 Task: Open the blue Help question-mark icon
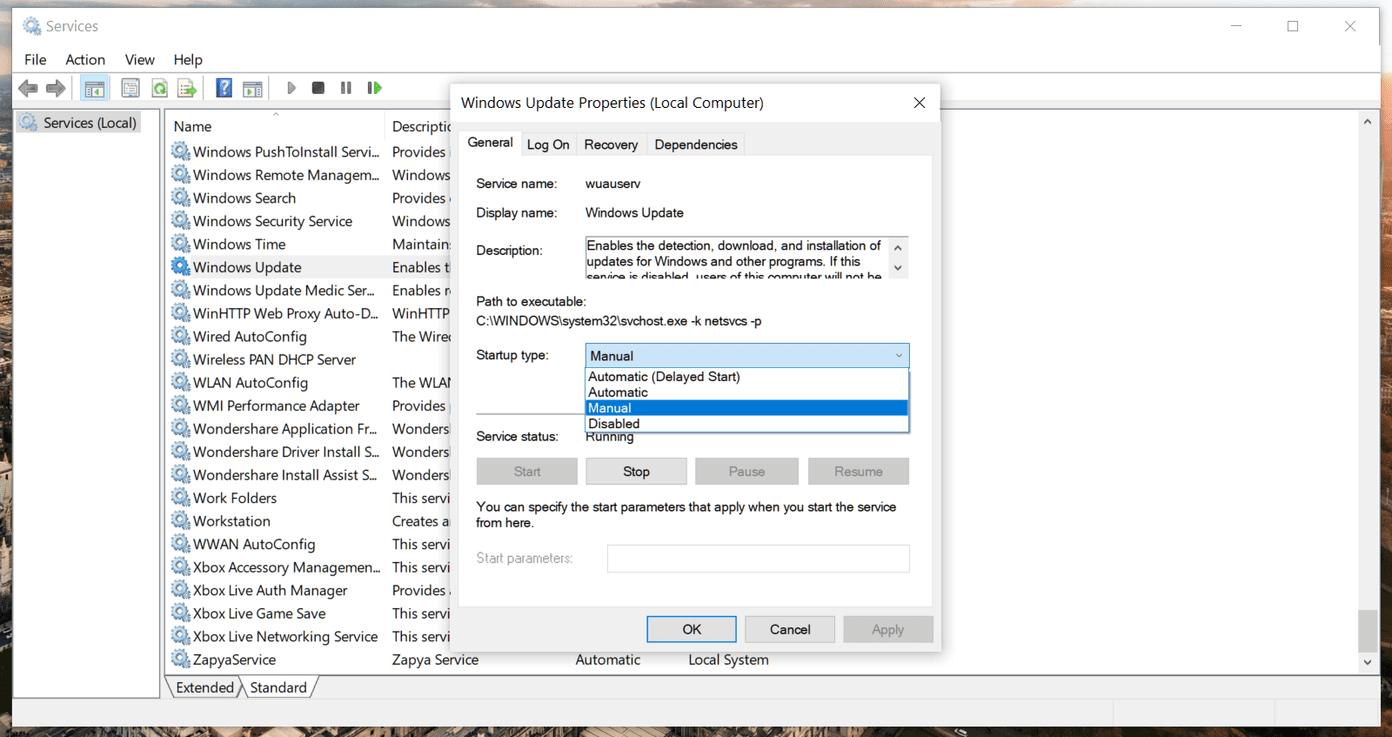pyautogui.click(x=224, y=88)
